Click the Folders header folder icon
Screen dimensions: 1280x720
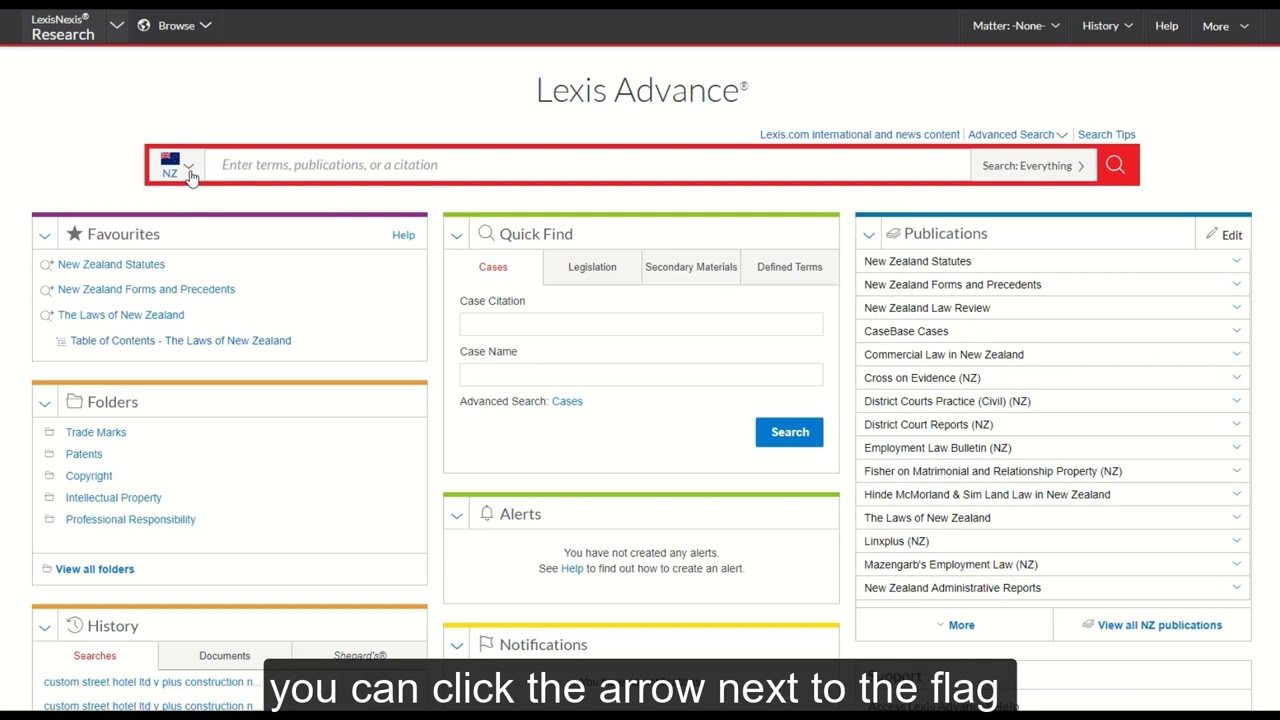(74, 401)
